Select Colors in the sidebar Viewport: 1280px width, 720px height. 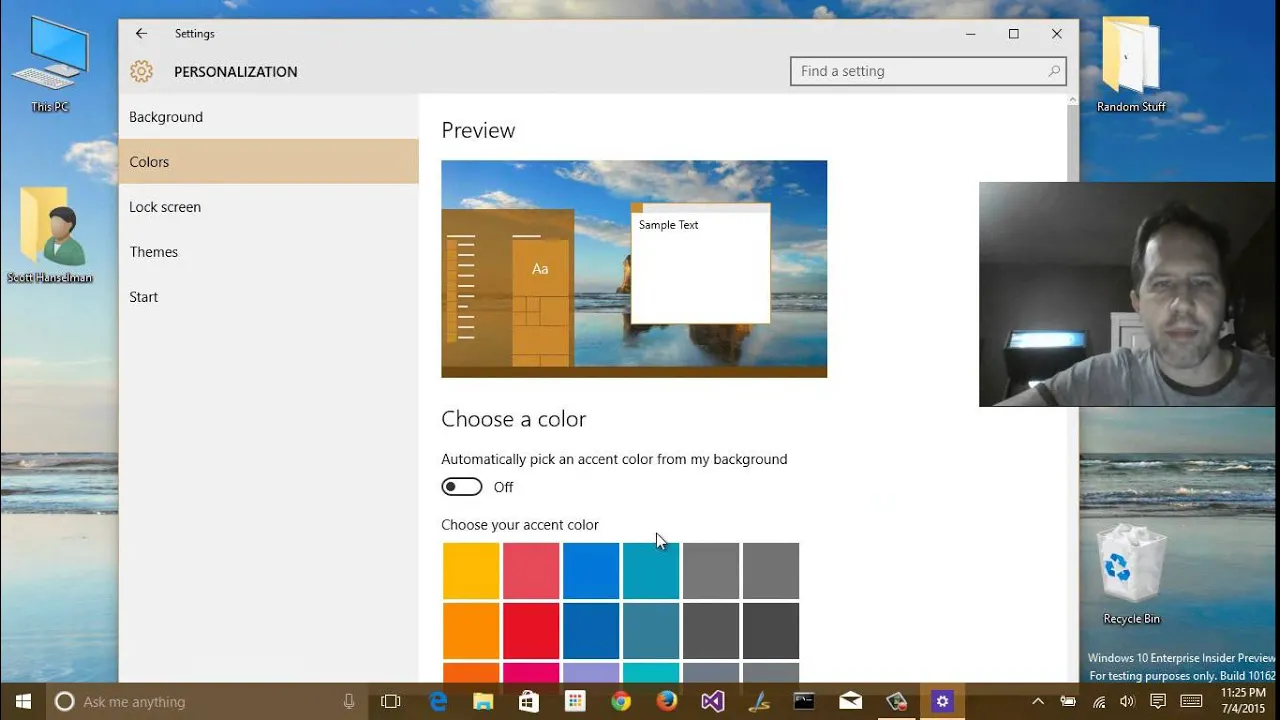click(268, 162)
